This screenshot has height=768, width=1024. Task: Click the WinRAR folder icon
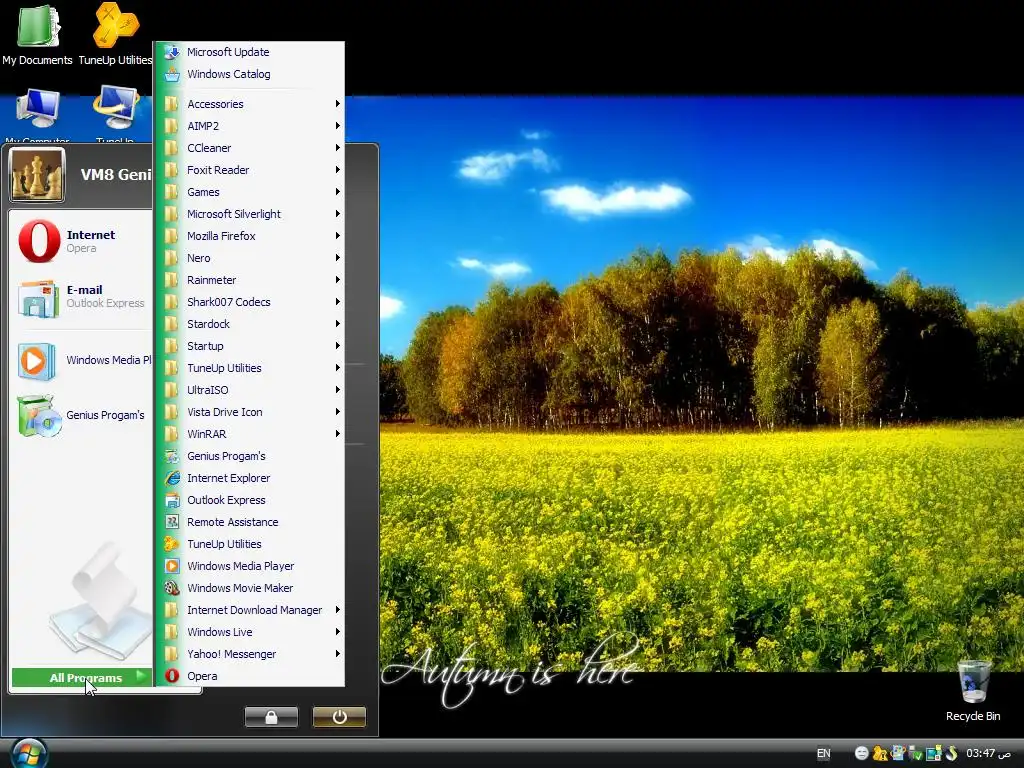pos(172,434)
